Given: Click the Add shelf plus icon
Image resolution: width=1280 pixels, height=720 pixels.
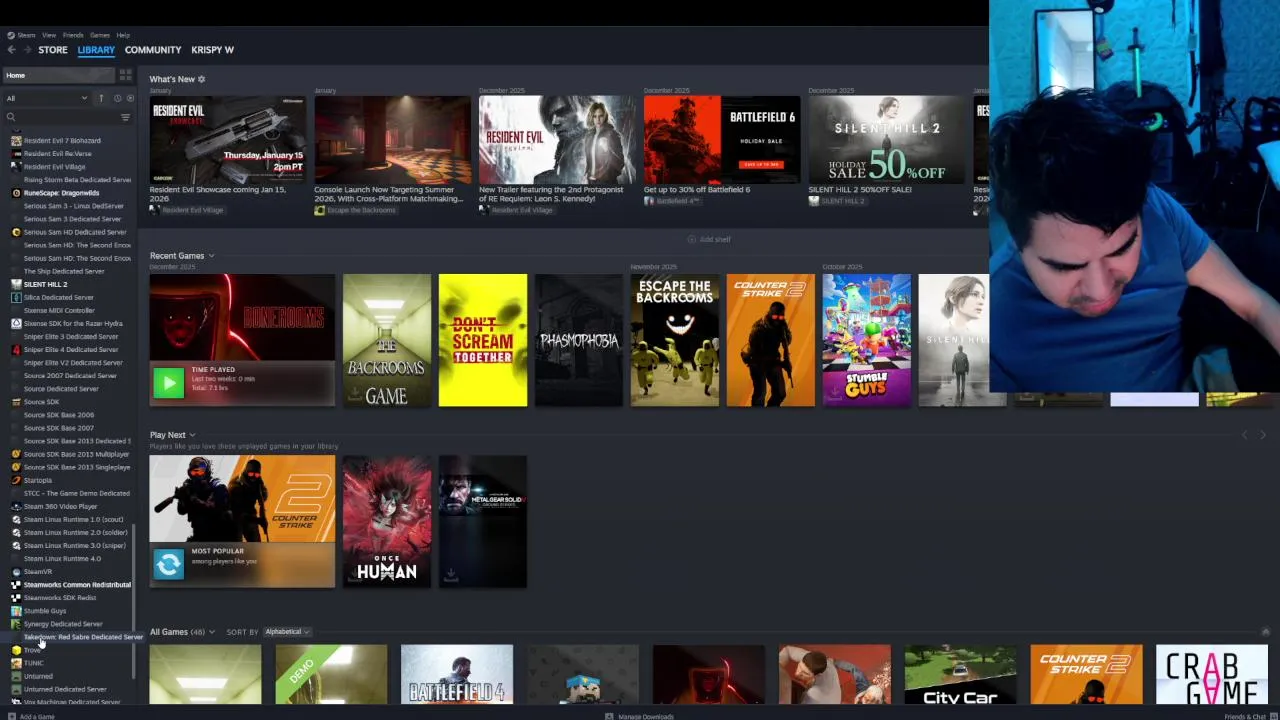Looking at the screenshot, I should point(691,239).
